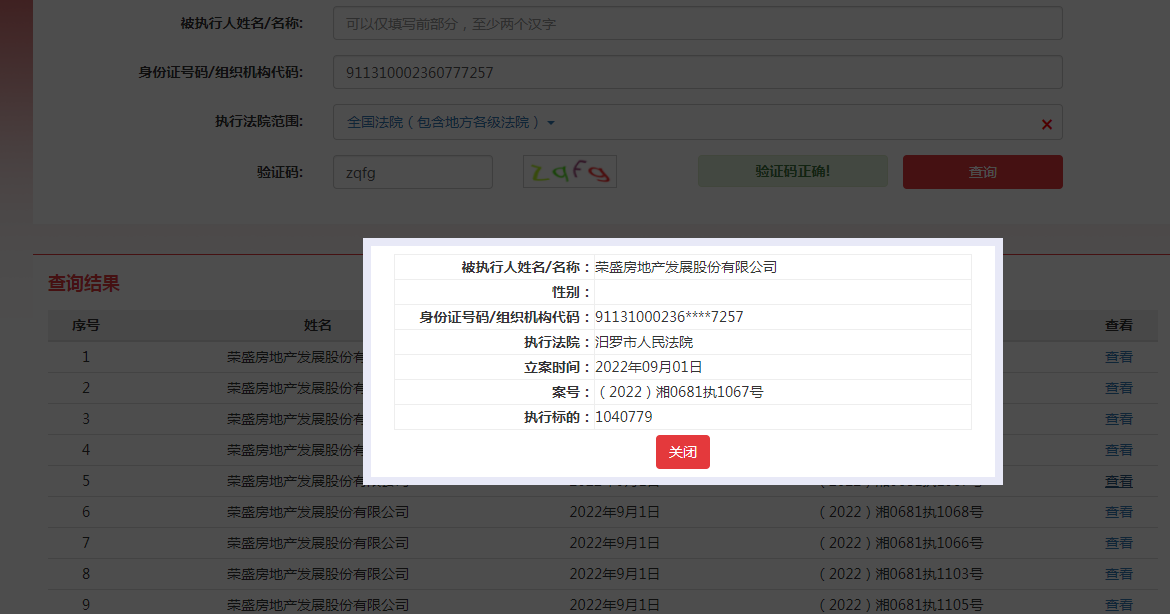
Task: Click the date 2022年9月1日 in row 6
Action: [615, 513]
